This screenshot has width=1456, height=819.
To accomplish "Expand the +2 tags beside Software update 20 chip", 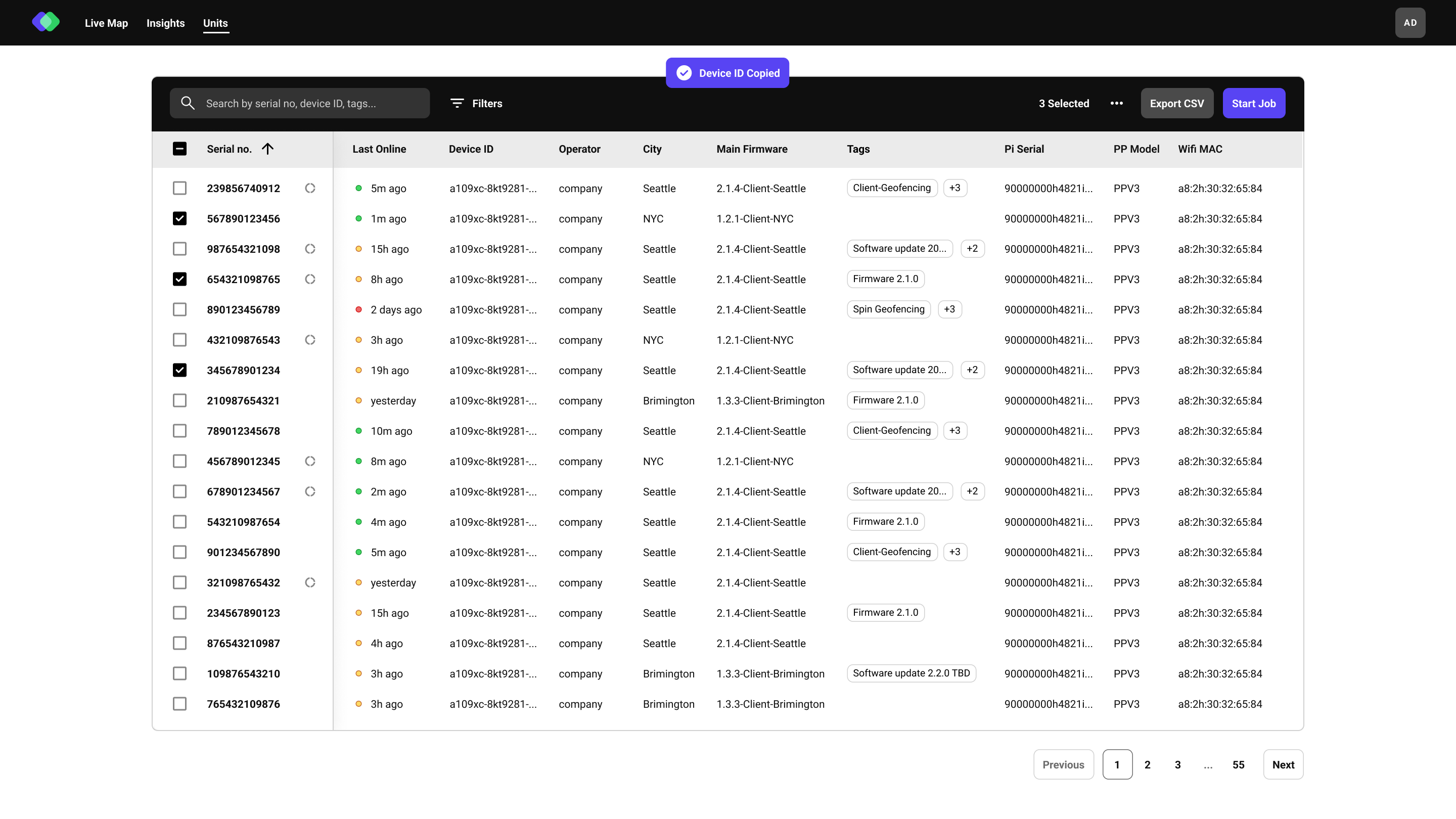I will click(973, 249).
